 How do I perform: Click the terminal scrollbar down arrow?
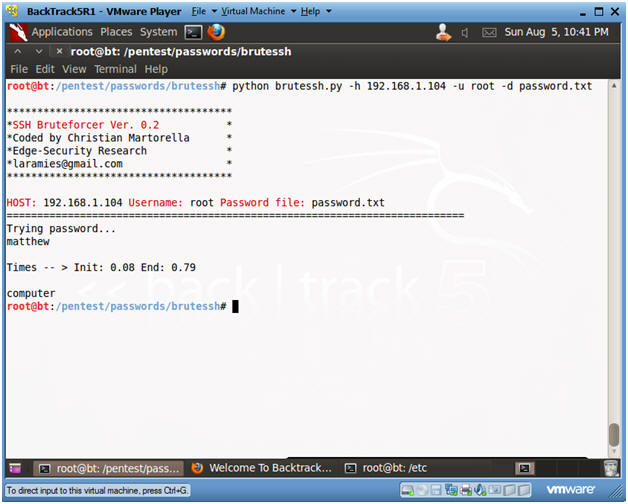coord(614,452)
